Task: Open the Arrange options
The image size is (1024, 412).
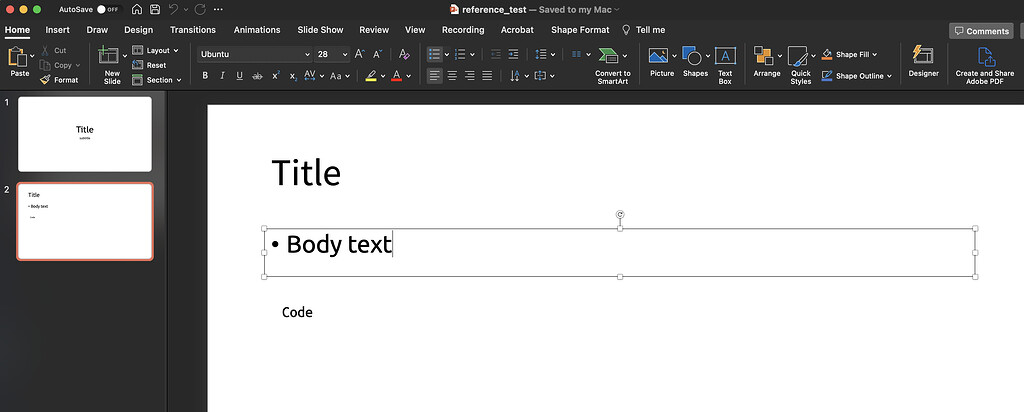Action: click(767, 62)
